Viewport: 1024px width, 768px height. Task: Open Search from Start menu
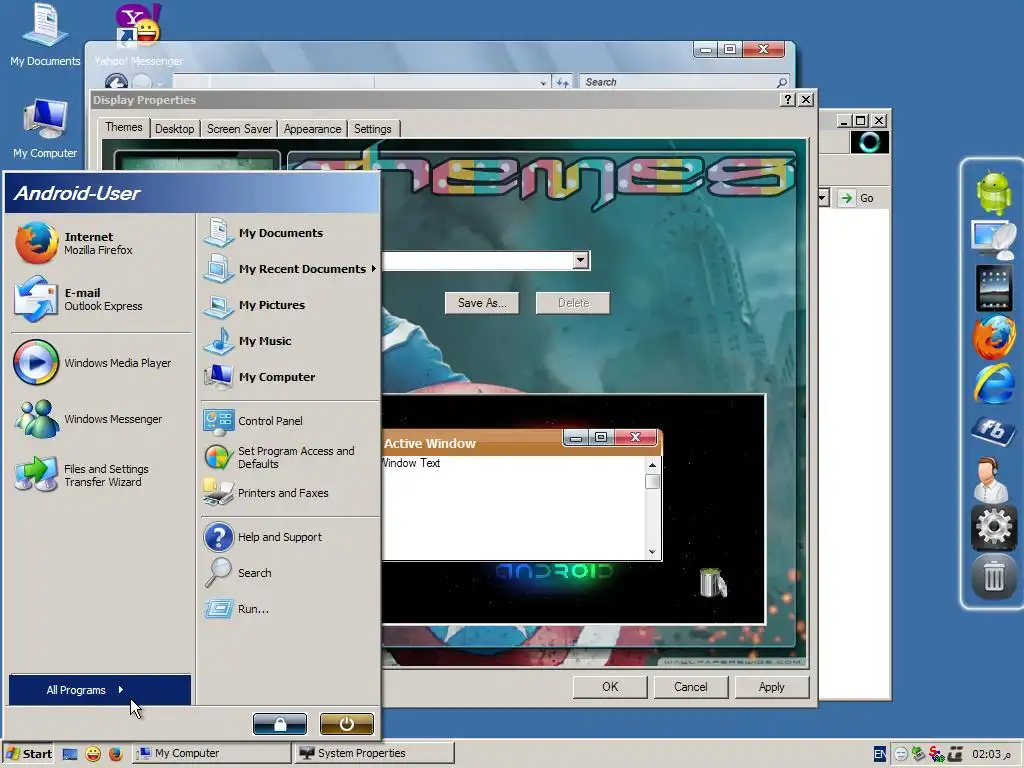[289, 573]
